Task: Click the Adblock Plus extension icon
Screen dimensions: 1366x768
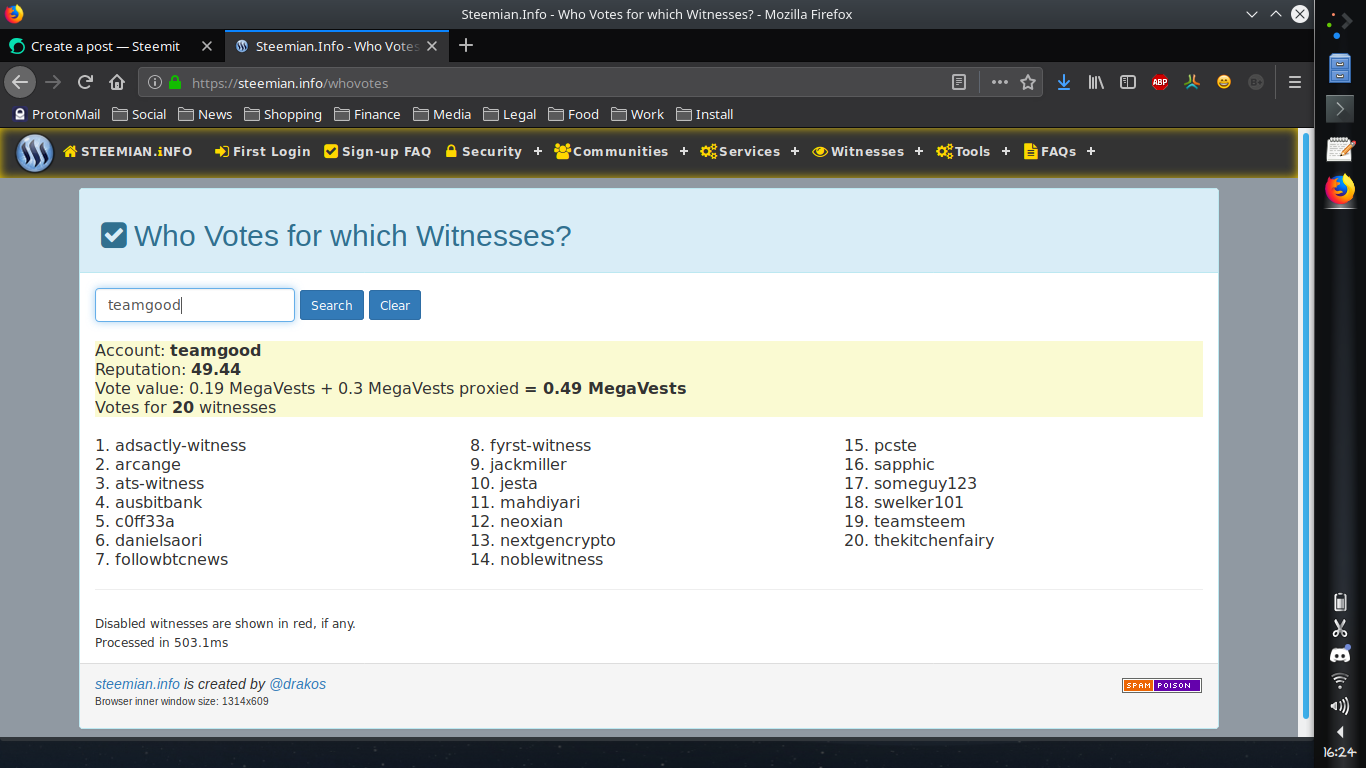Action: (1160, 83)
